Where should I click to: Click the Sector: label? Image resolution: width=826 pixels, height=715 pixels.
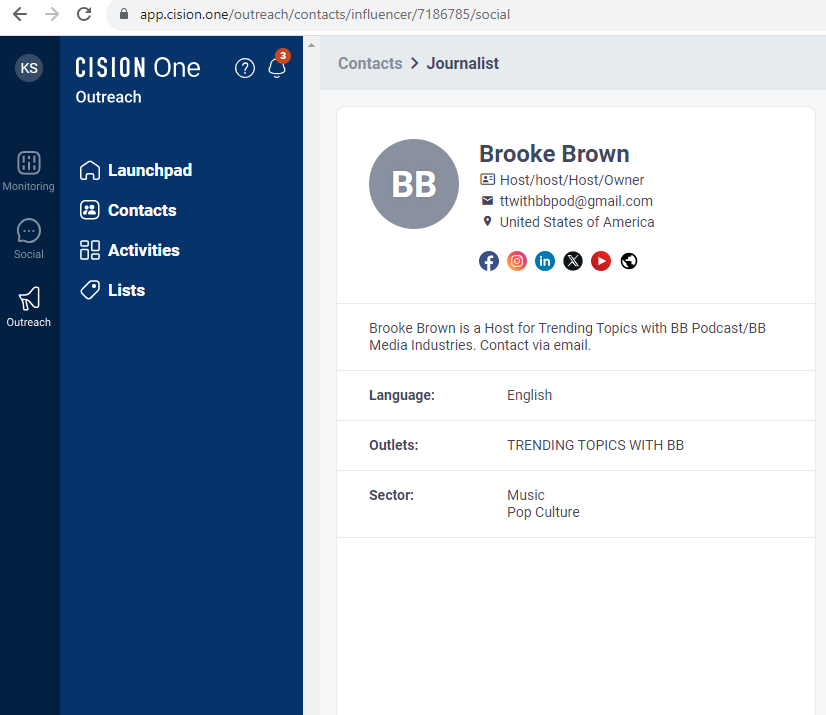(391, 495)
